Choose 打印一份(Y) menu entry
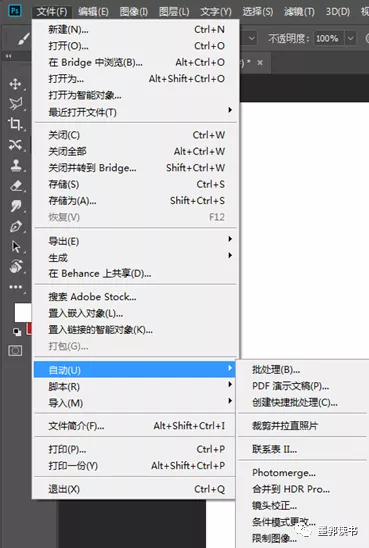The width and height of the screenshot is (369, 548). pyautogui.click(x=136, y=466)
